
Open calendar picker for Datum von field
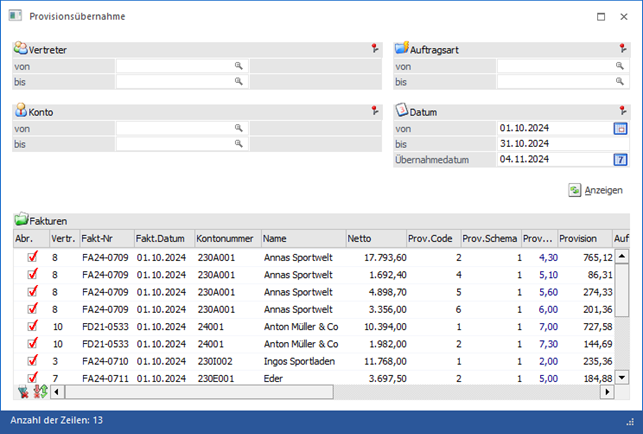point(619,128)
